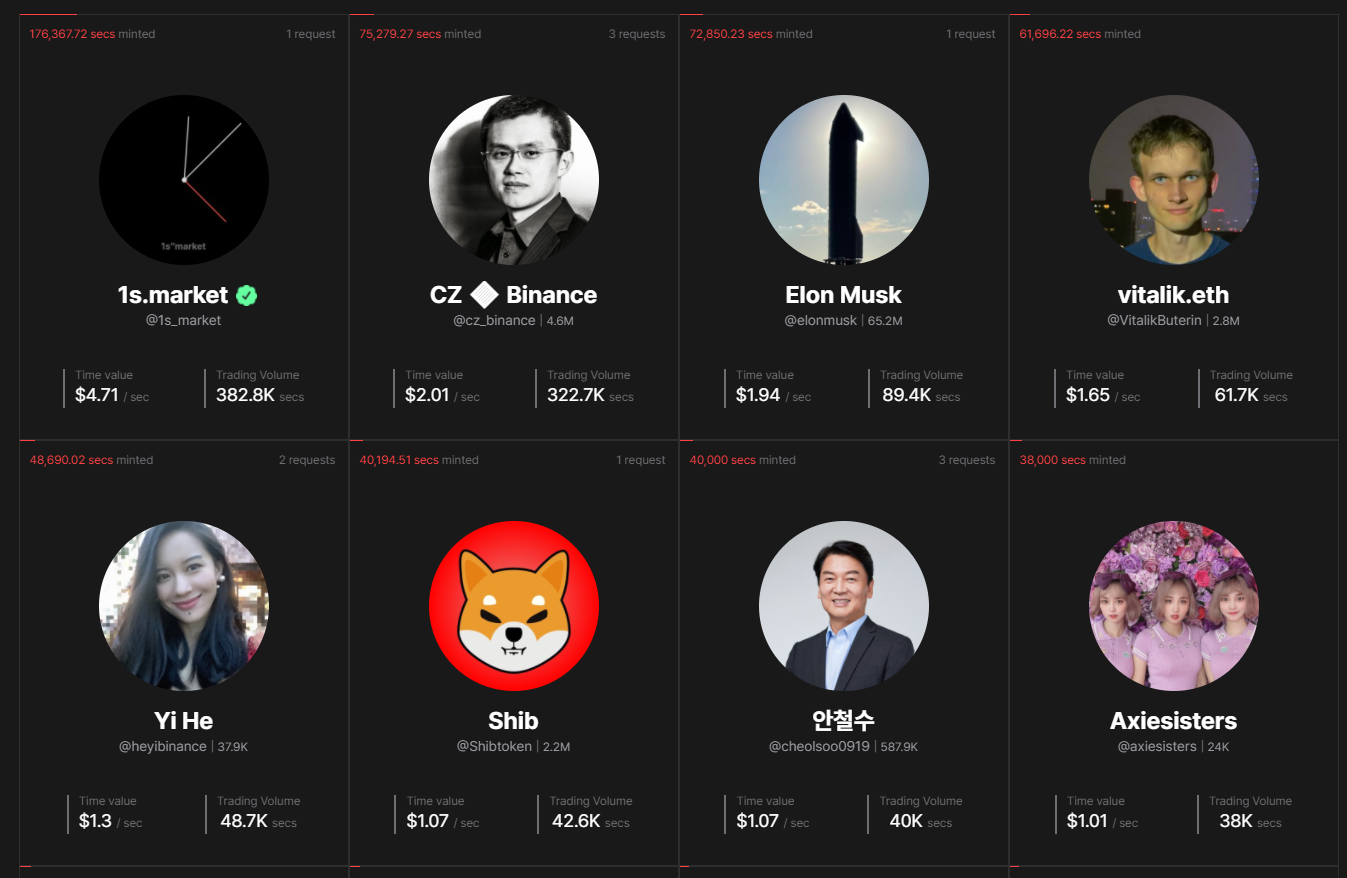
Task: Visit the @VitalikButerin handle
Action: (1154, 321)
